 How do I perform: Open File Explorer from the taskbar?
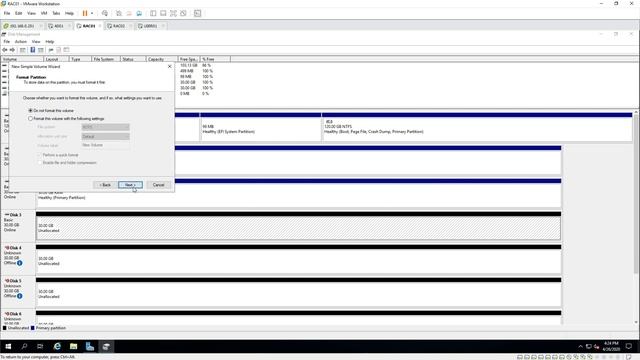point(73,347)
